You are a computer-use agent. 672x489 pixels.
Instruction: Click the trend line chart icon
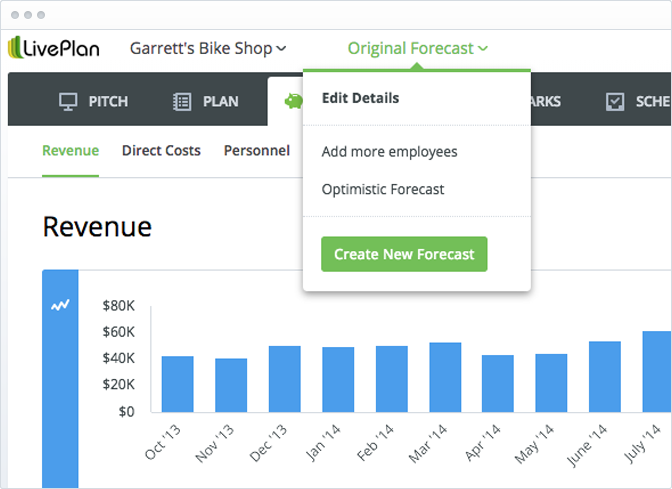pyautogui.click(x=60, y=305)
